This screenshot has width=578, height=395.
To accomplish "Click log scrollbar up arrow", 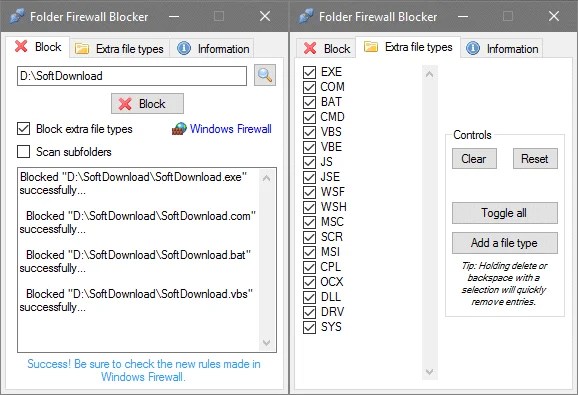I will click(x=267, y=178).
